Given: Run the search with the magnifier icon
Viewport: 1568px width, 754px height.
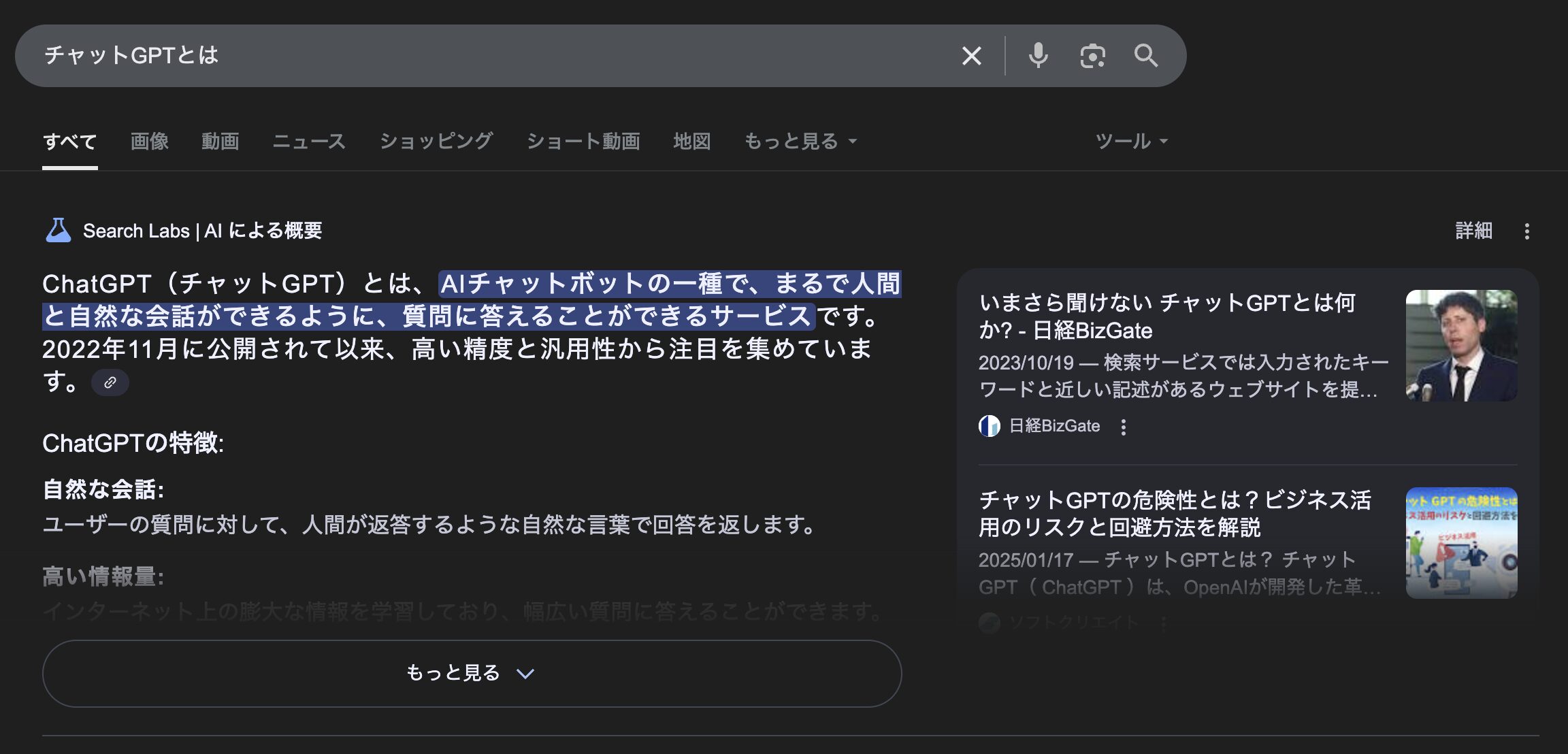Looking at the screenshot, I should 1146,56.
